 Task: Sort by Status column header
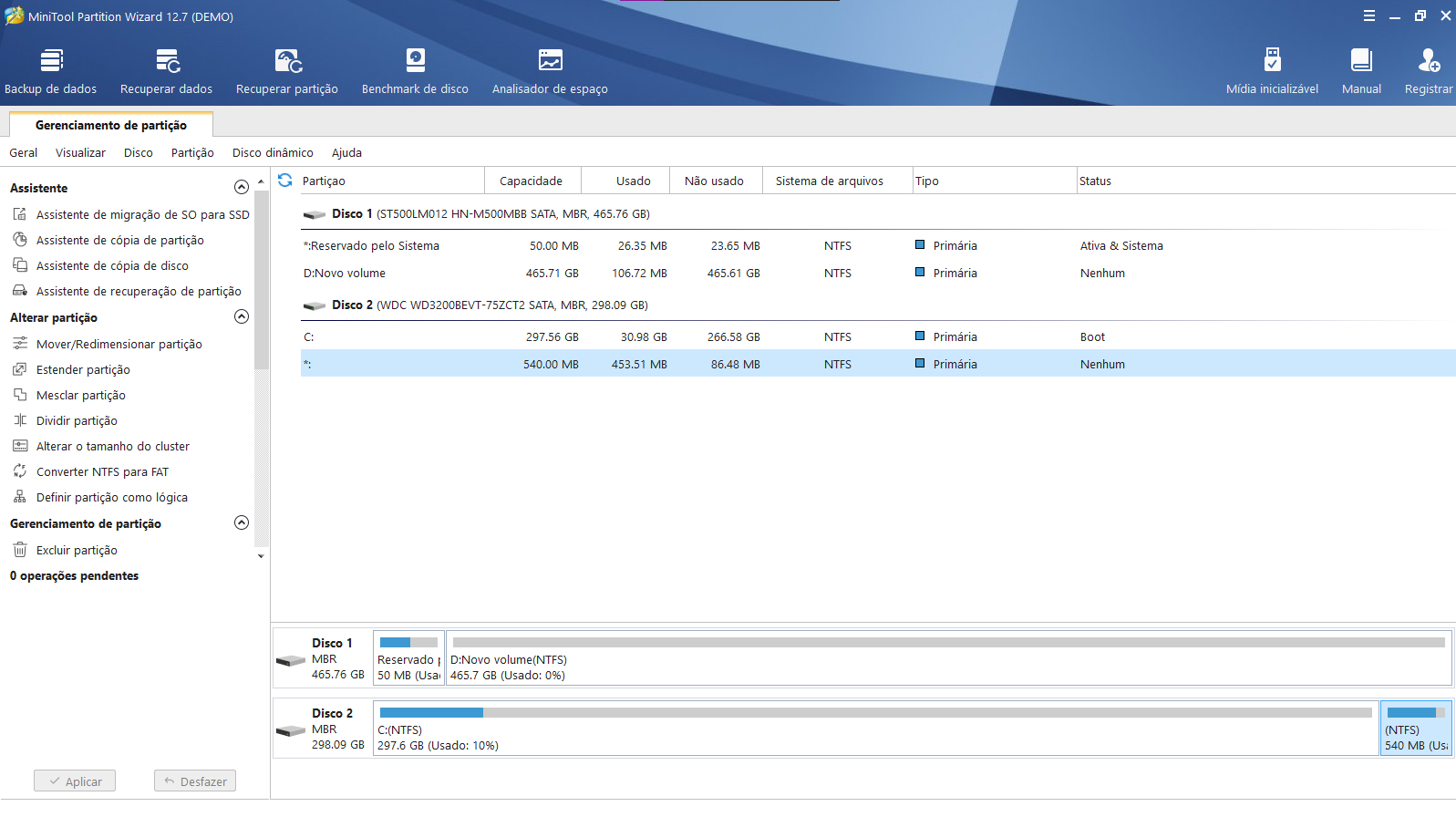pos(1266,181)
